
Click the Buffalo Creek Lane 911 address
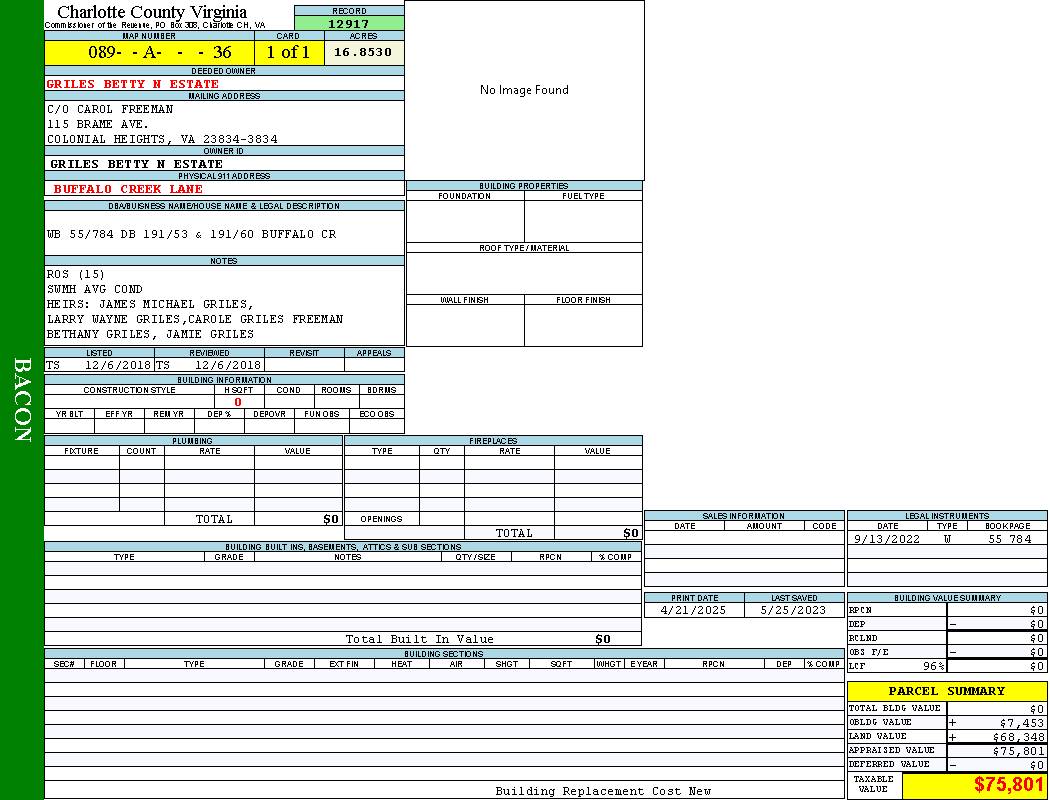[128, 189]
